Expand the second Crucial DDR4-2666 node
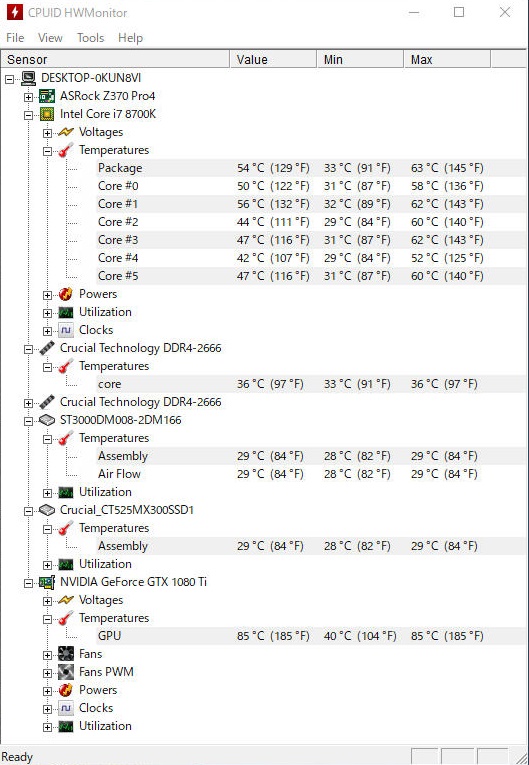Viewport: 529px width, 765px height. (28, 403)
